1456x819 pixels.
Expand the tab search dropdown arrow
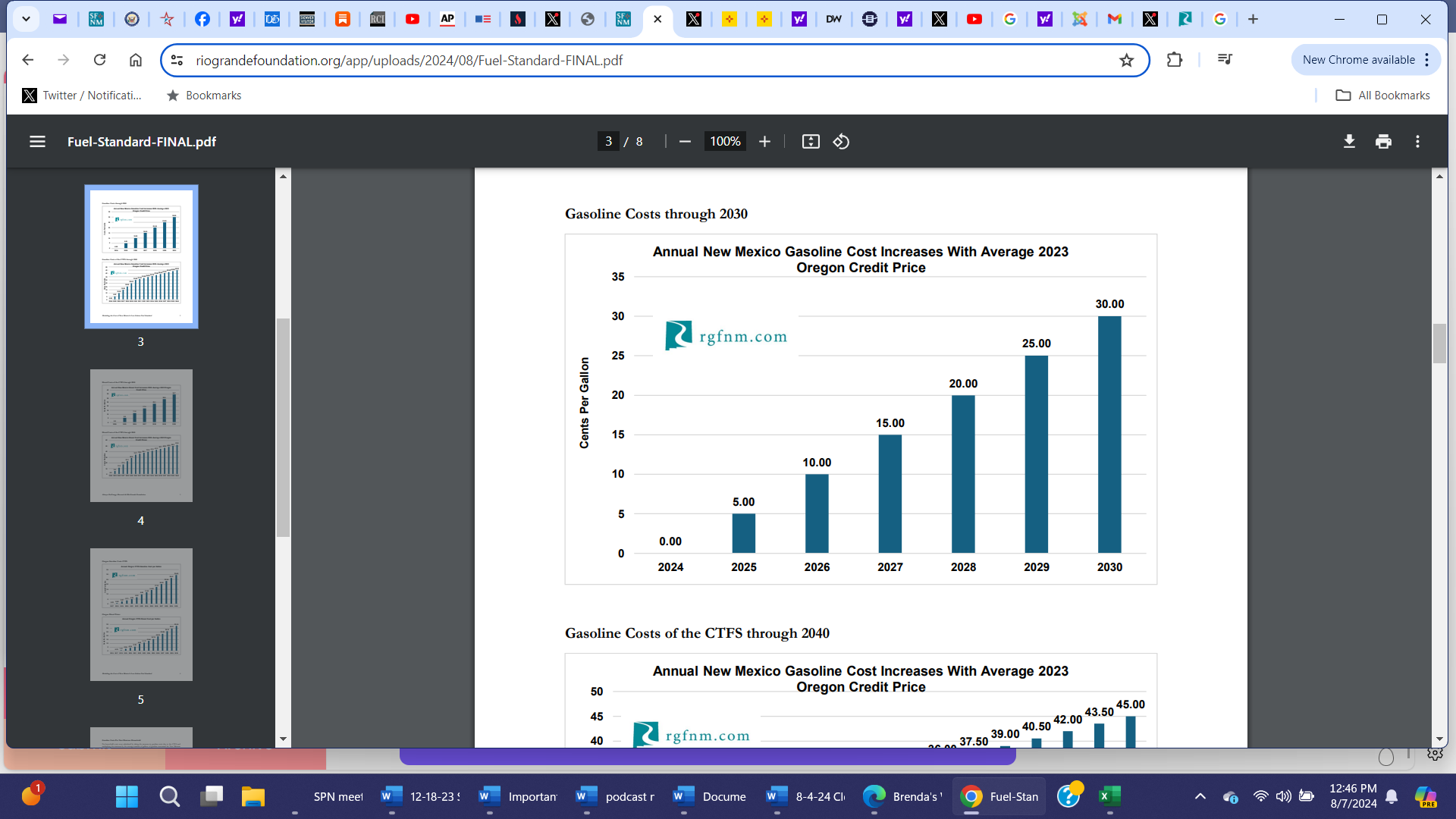pos(26,19)
